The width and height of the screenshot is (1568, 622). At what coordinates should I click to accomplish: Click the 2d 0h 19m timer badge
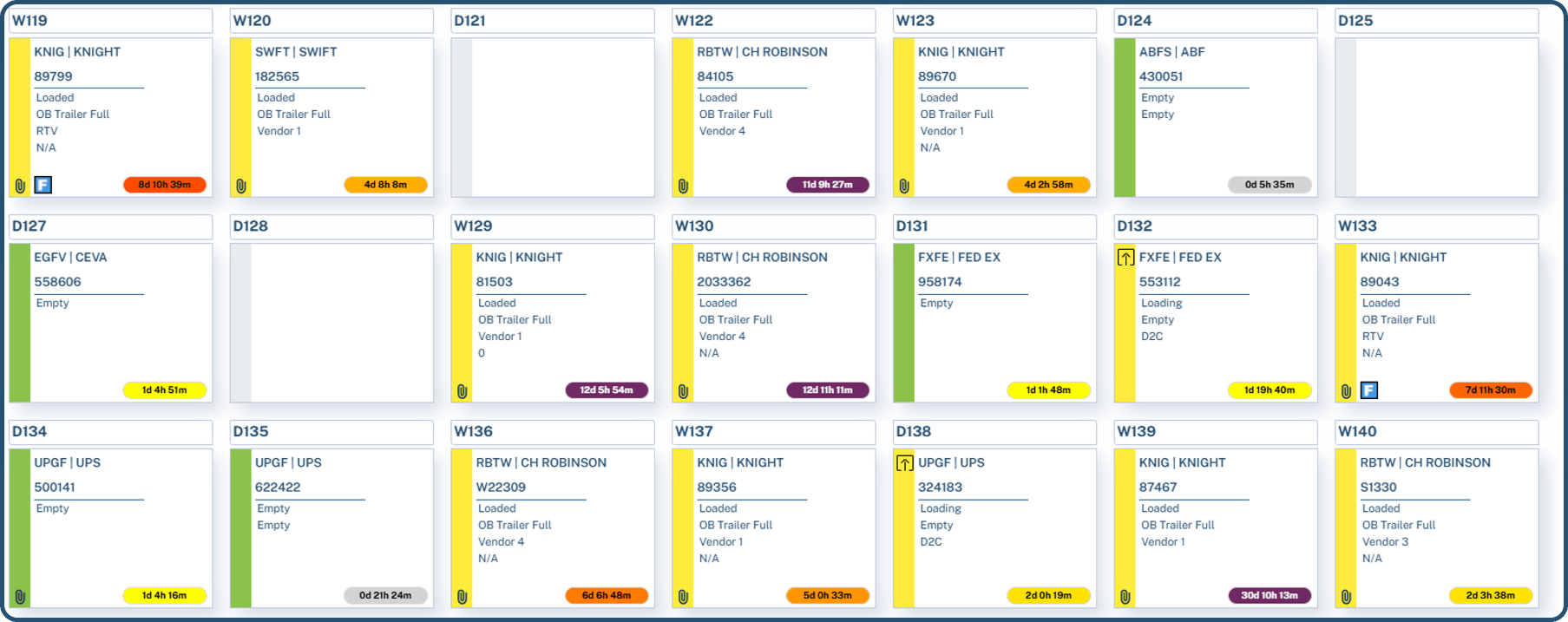coord(1048,596)
